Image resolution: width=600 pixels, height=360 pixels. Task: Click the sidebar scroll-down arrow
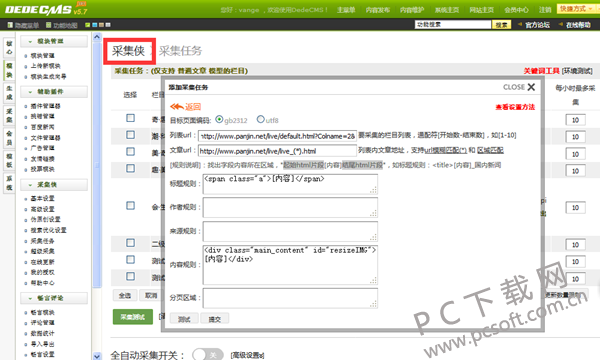[97, 356]
